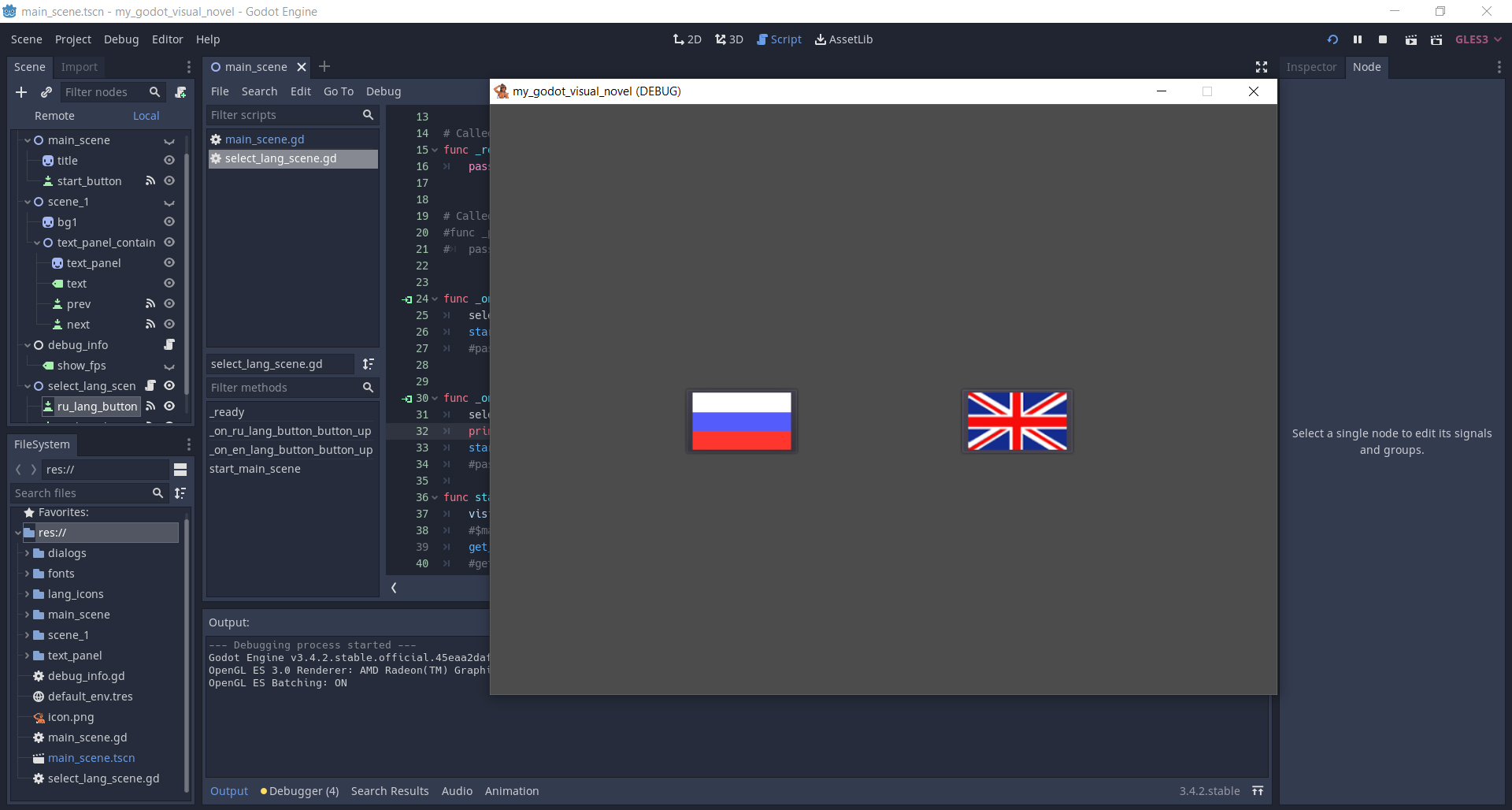Viewport: 1512px width, 810px height.
Task: Open the script editor Go To menu
Action: point(339,91)
